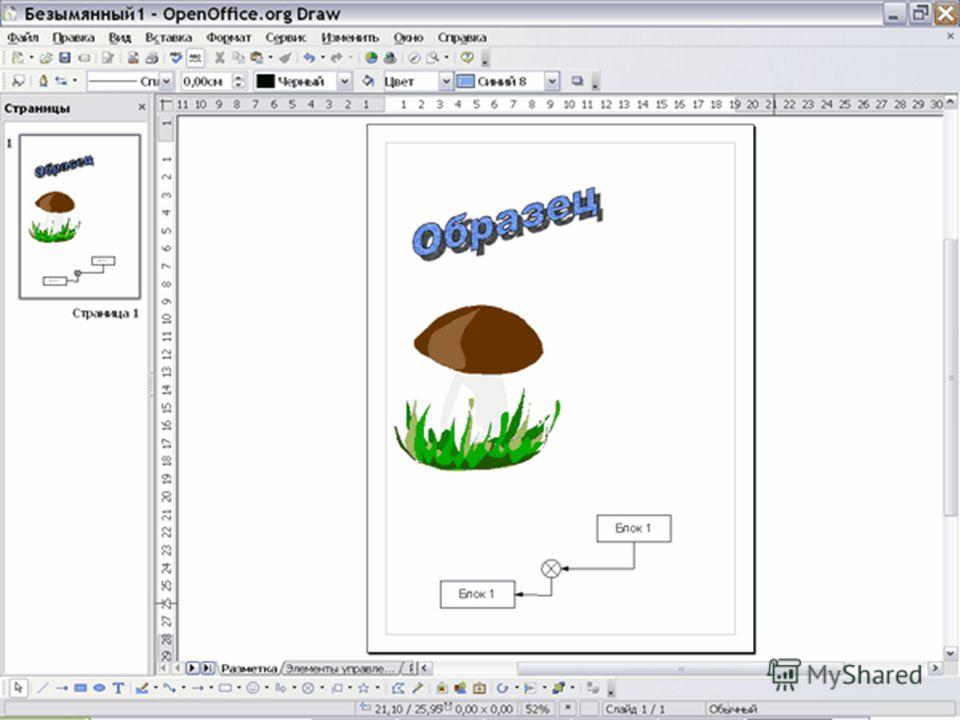Expand the Curve tool options arrow
Screen dimensions: 960x720
pos(156,688)
